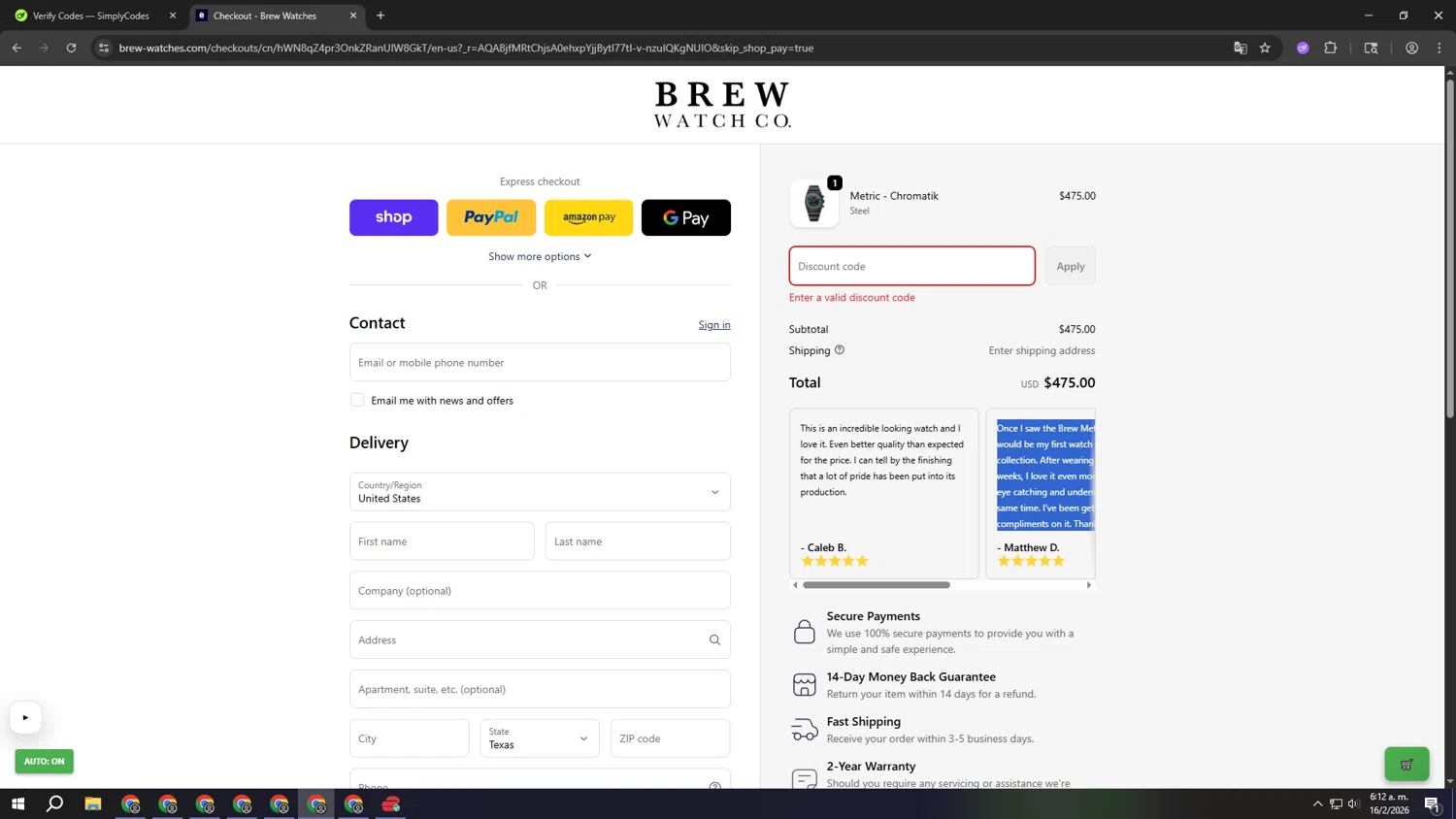
Task: Move reviews right with scrollbar arrow
Action: 1089,585
